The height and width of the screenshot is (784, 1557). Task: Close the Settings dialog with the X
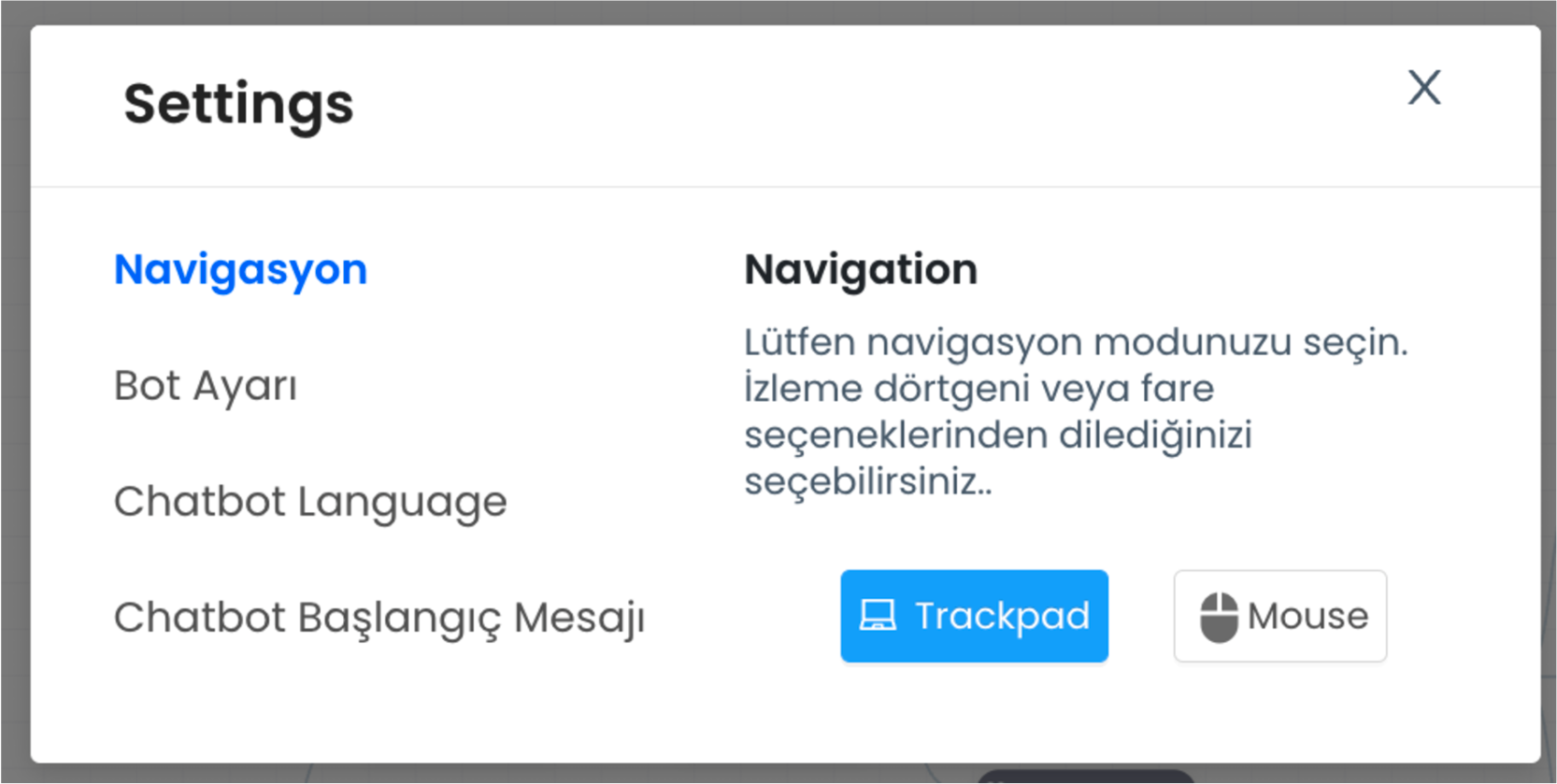click(x=1424, y=88)
